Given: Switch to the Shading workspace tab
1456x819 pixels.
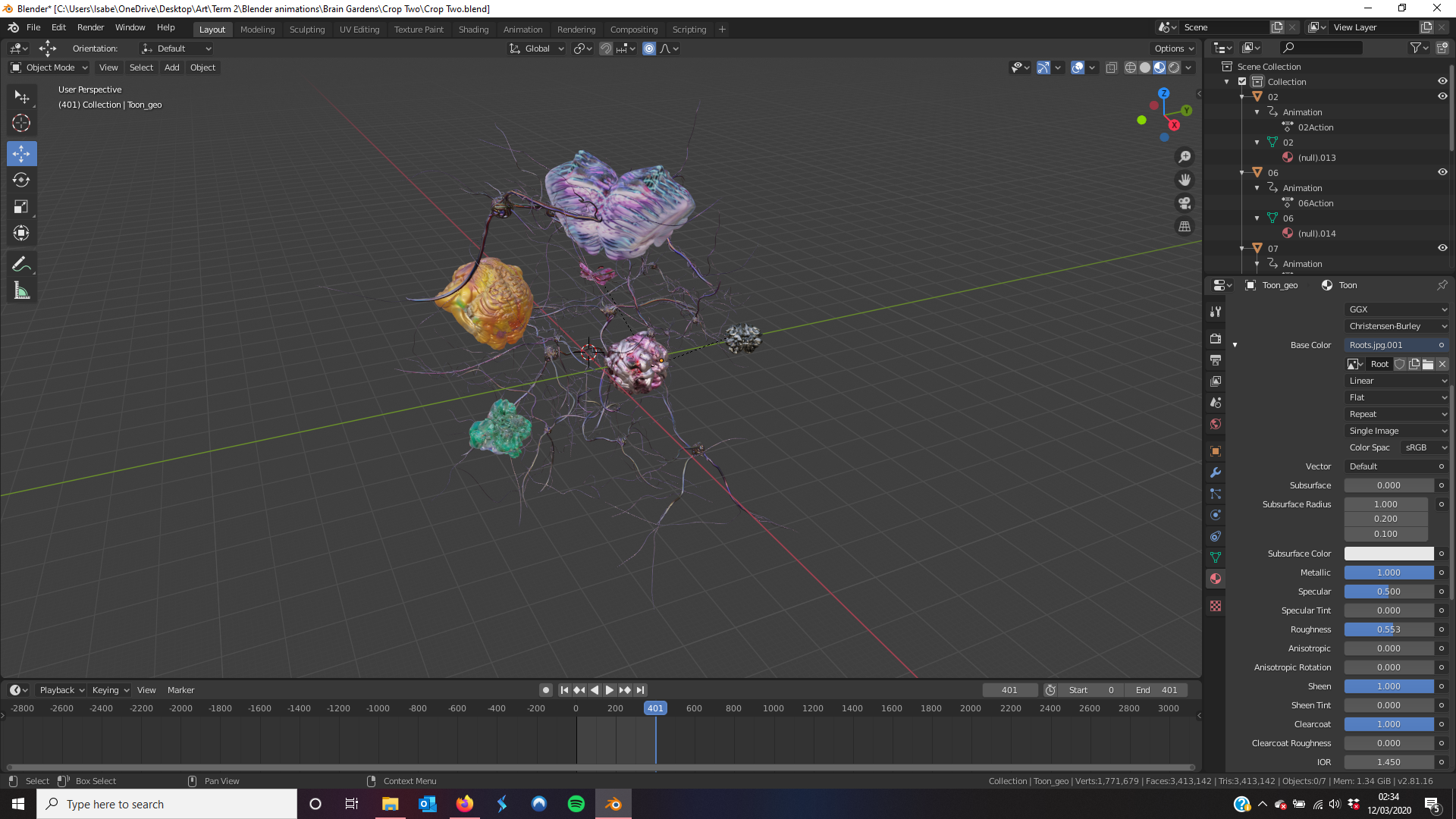Looking at the screenshot, I should click(473, 30).
